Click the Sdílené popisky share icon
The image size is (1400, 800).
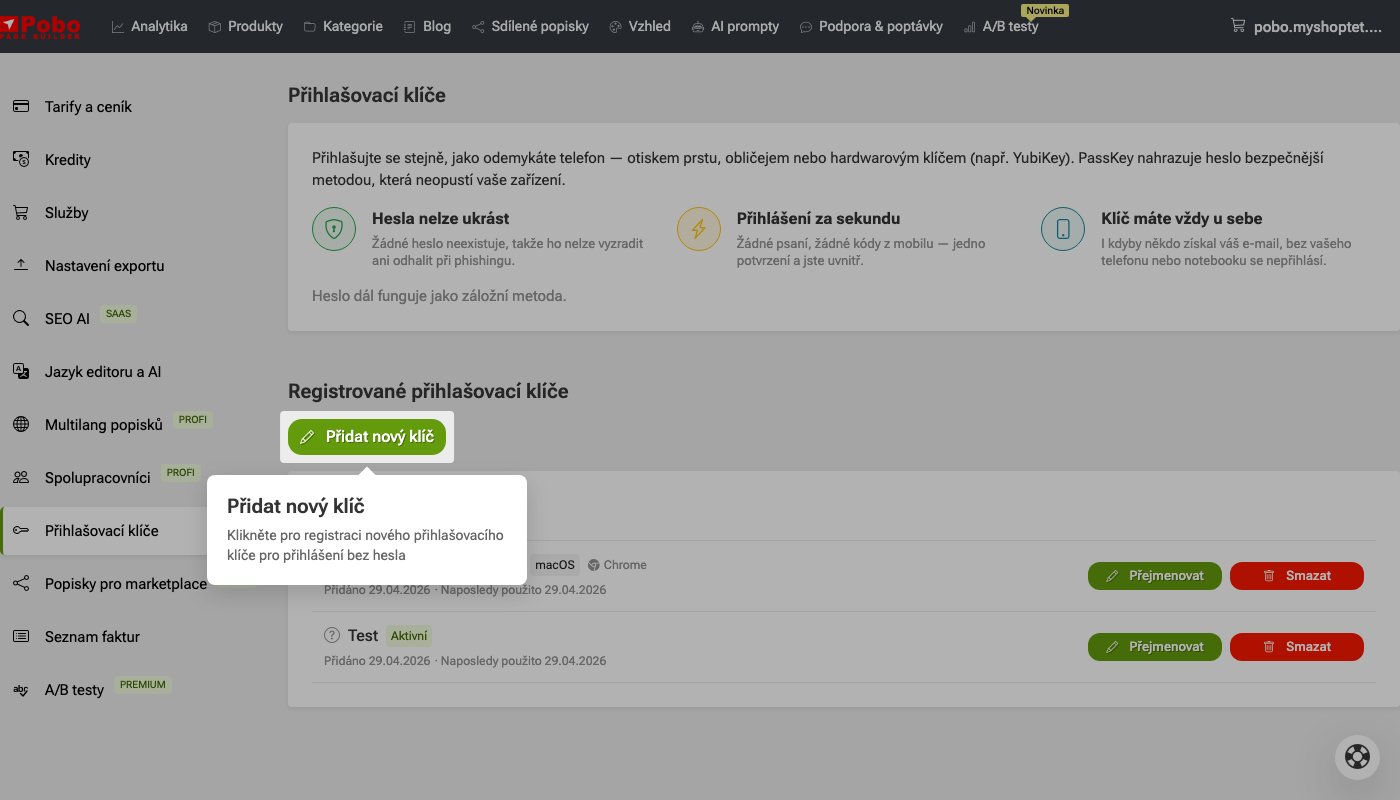click(479, 27)
